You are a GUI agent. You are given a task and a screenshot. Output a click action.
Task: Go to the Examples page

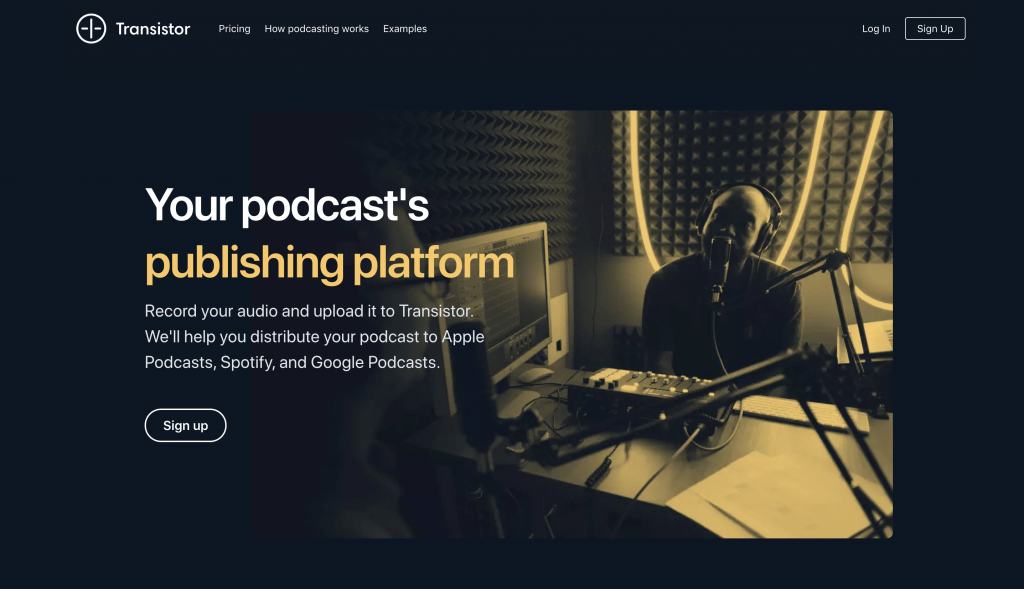(405, 29)
